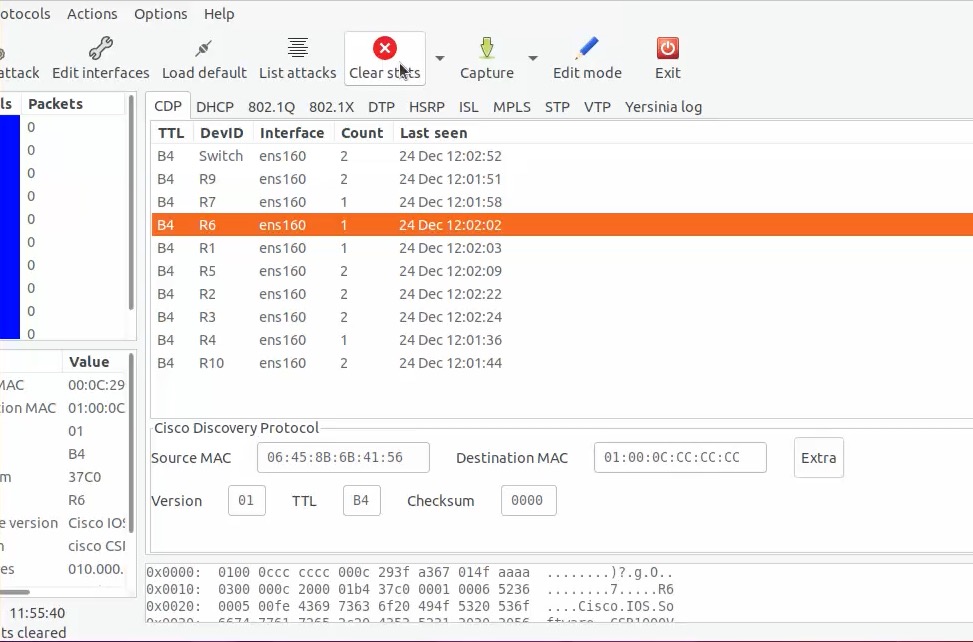Viewport: 973px width, 642px height.
Task: Click the 010.000. address value cell
Action: coord(96,569)
